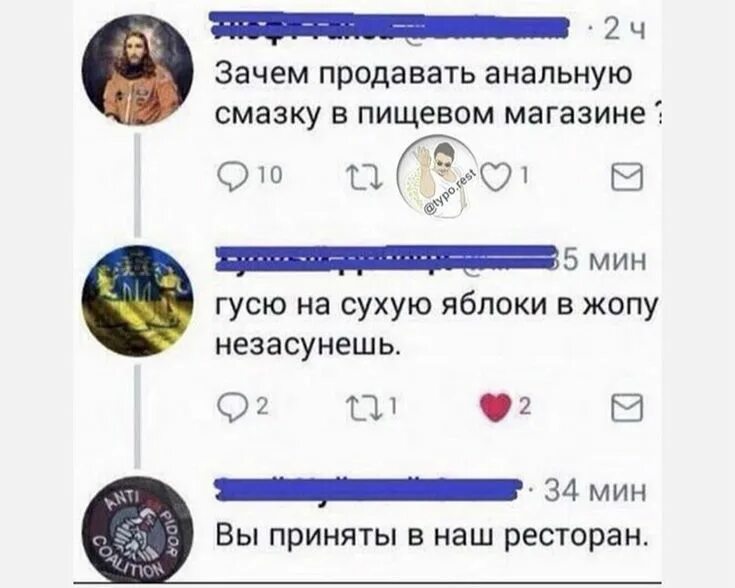Open the Jesus astronaut profile avatar
This screenshot has width=735, height=588.
point(137,70)
